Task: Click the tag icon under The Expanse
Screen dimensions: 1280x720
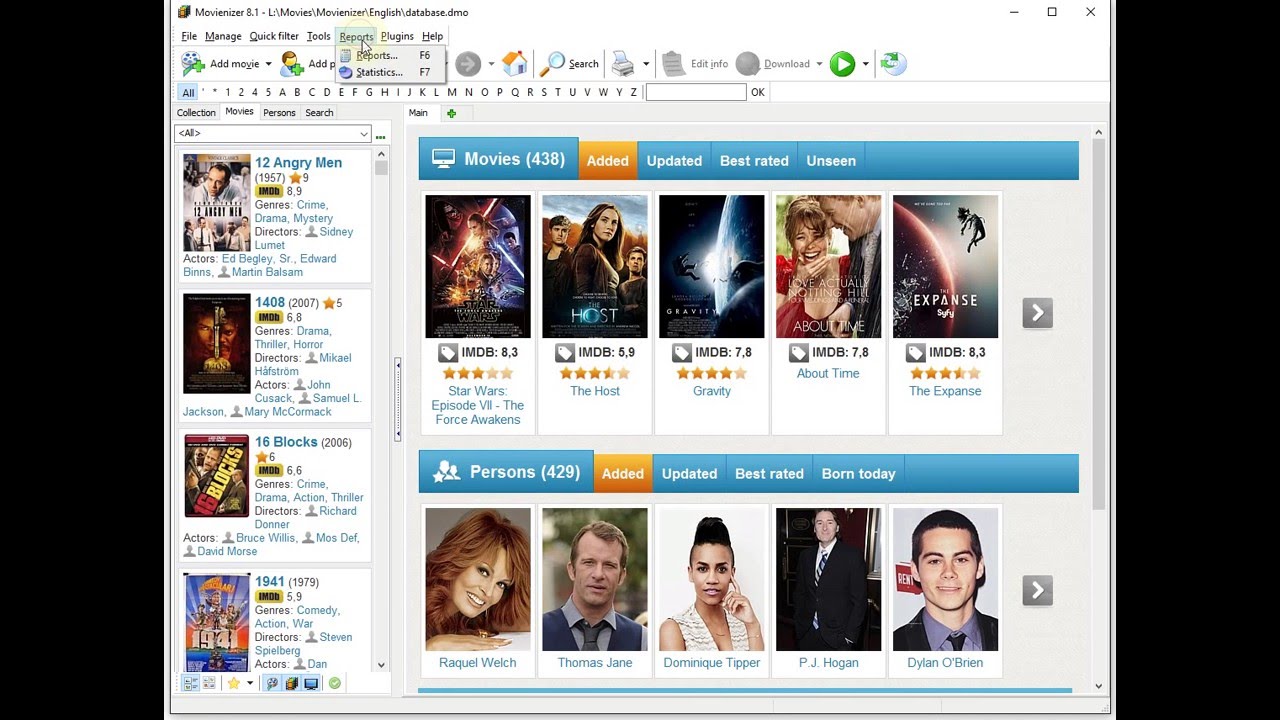Action: [915, 352]
